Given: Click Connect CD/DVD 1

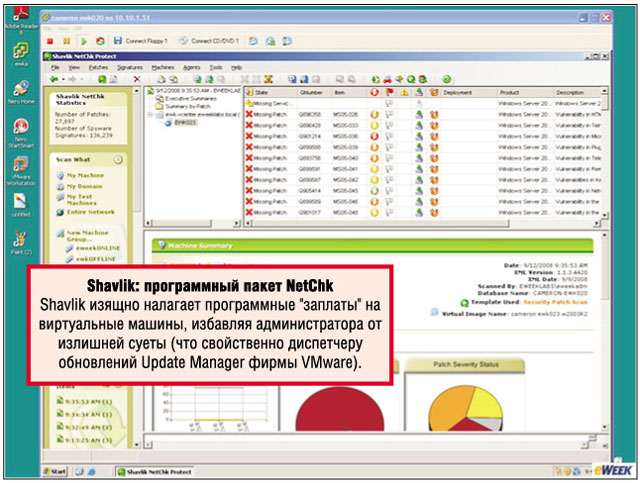Looking at the screenshot, I should click(x=209, y=41).
